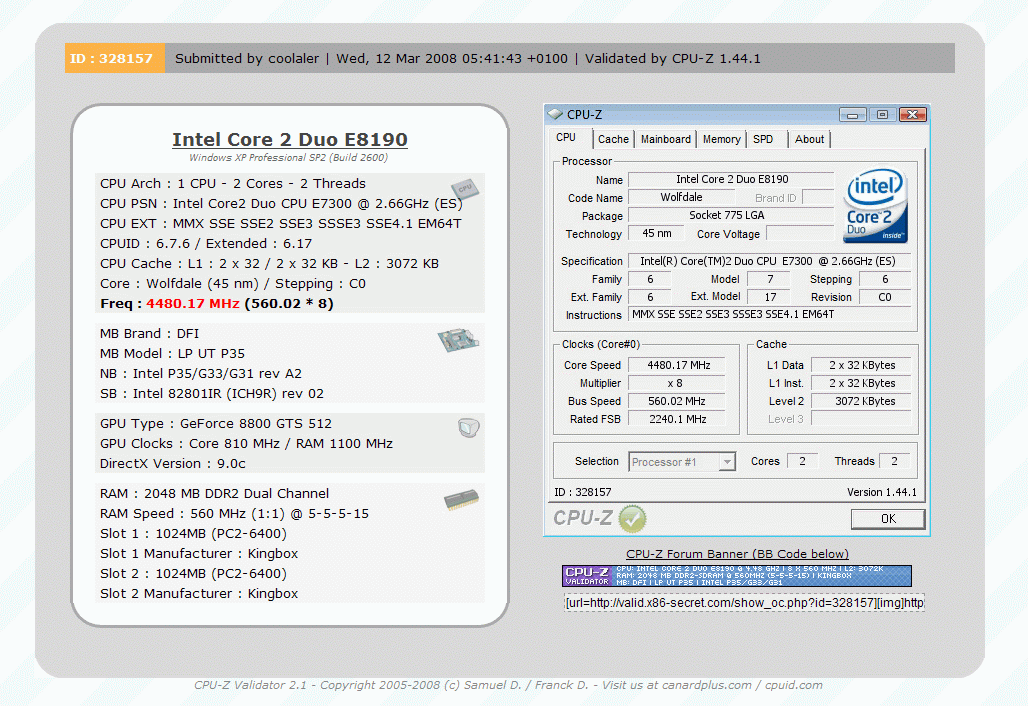
Task: Click the Level 2 value 3072 KBytes
Action: [x=861, y=401]
